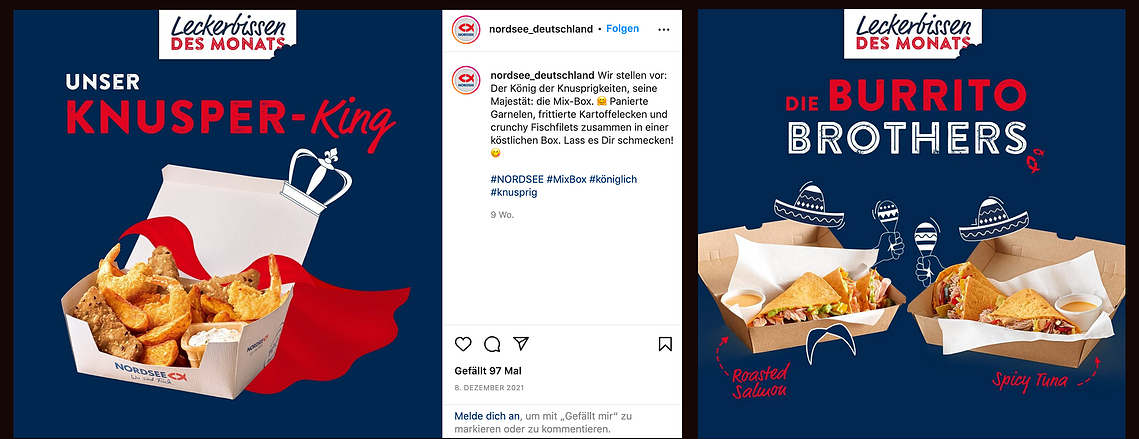
Task: Click the heart like icon
Action: tap(463, 344)
